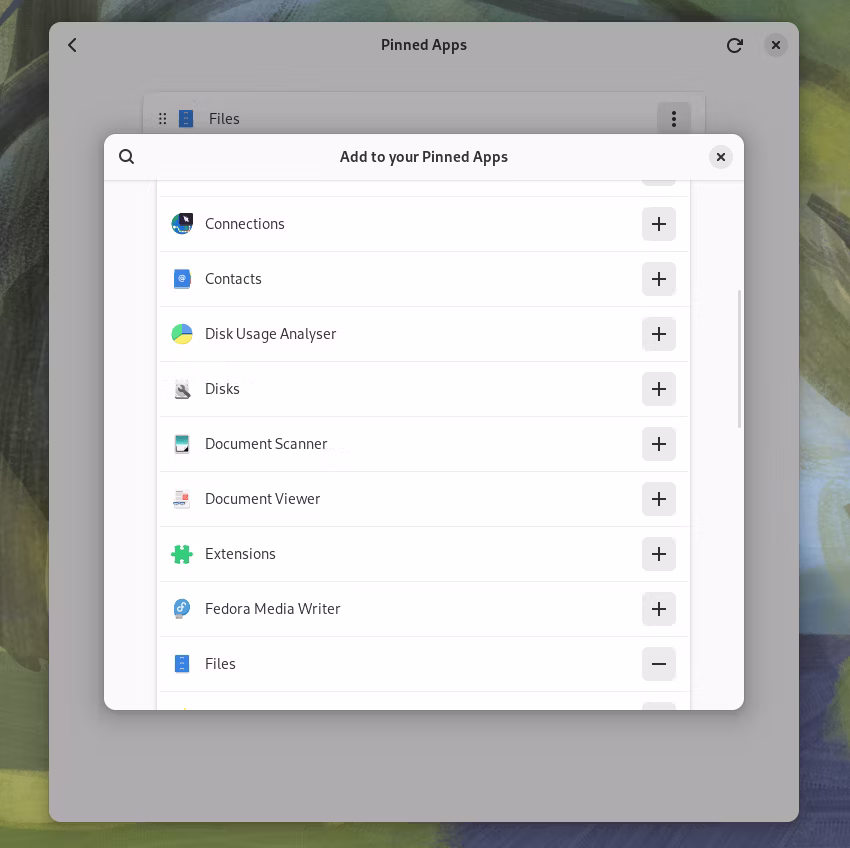850x848 pixels.
Task: Click the Contacts app icon
Action: tap(182, 279)
